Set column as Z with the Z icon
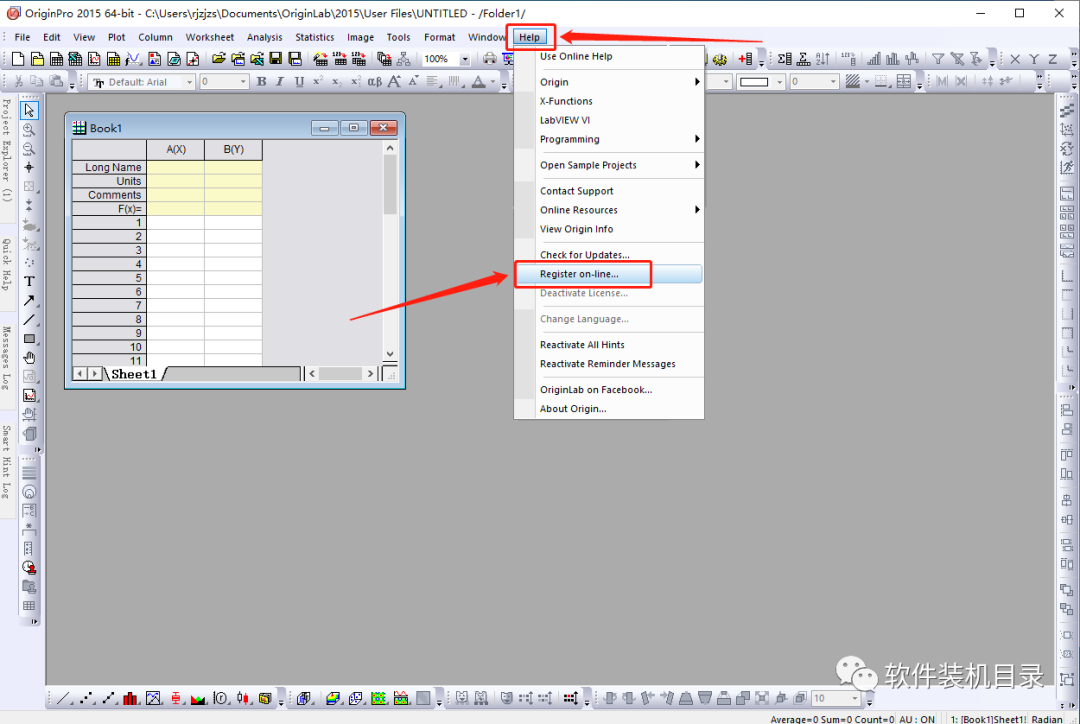This screenshot has width=1080, height=724. pos(1053,59)
